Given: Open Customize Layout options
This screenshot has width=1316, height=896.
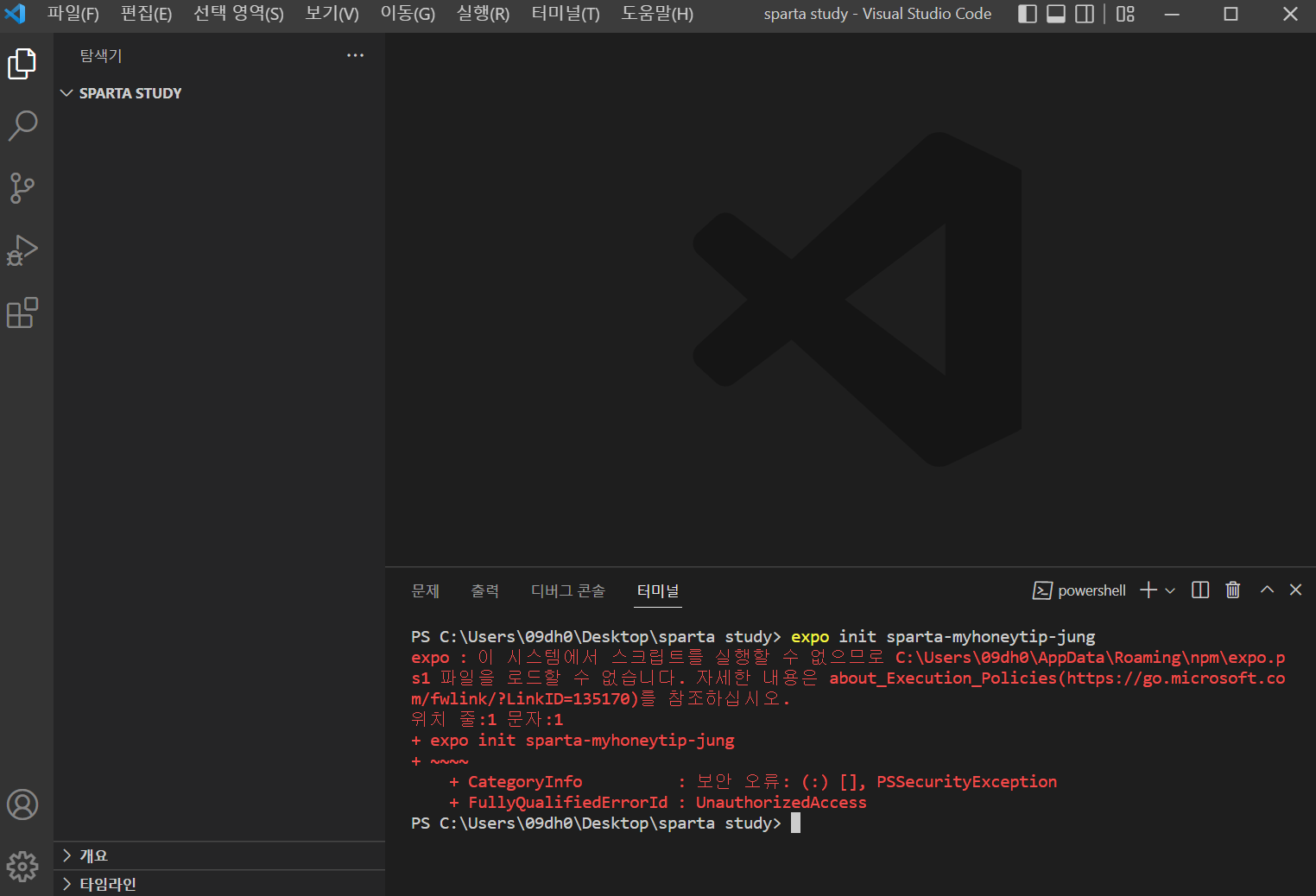Looking at the screenshot, I should point(1125,14).
